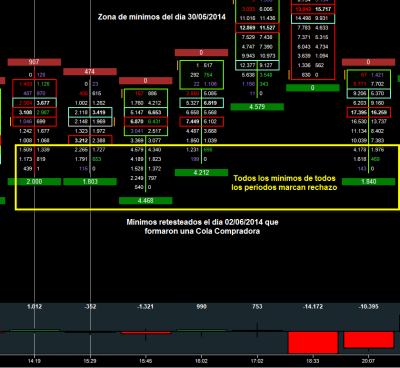Click the green 4.468 volume bar
The width and height of the screenshot is (400, 368).
pyautogui.click(x=146, y=201)
